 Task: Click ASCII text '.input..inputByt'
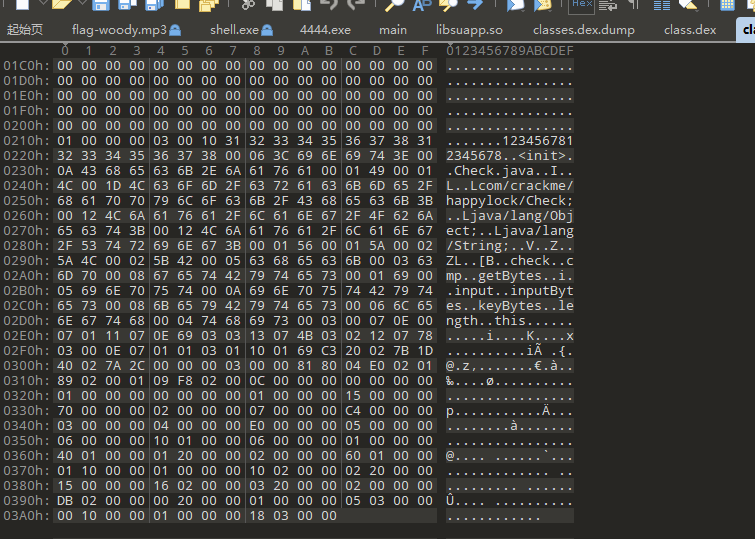(509, 291)
